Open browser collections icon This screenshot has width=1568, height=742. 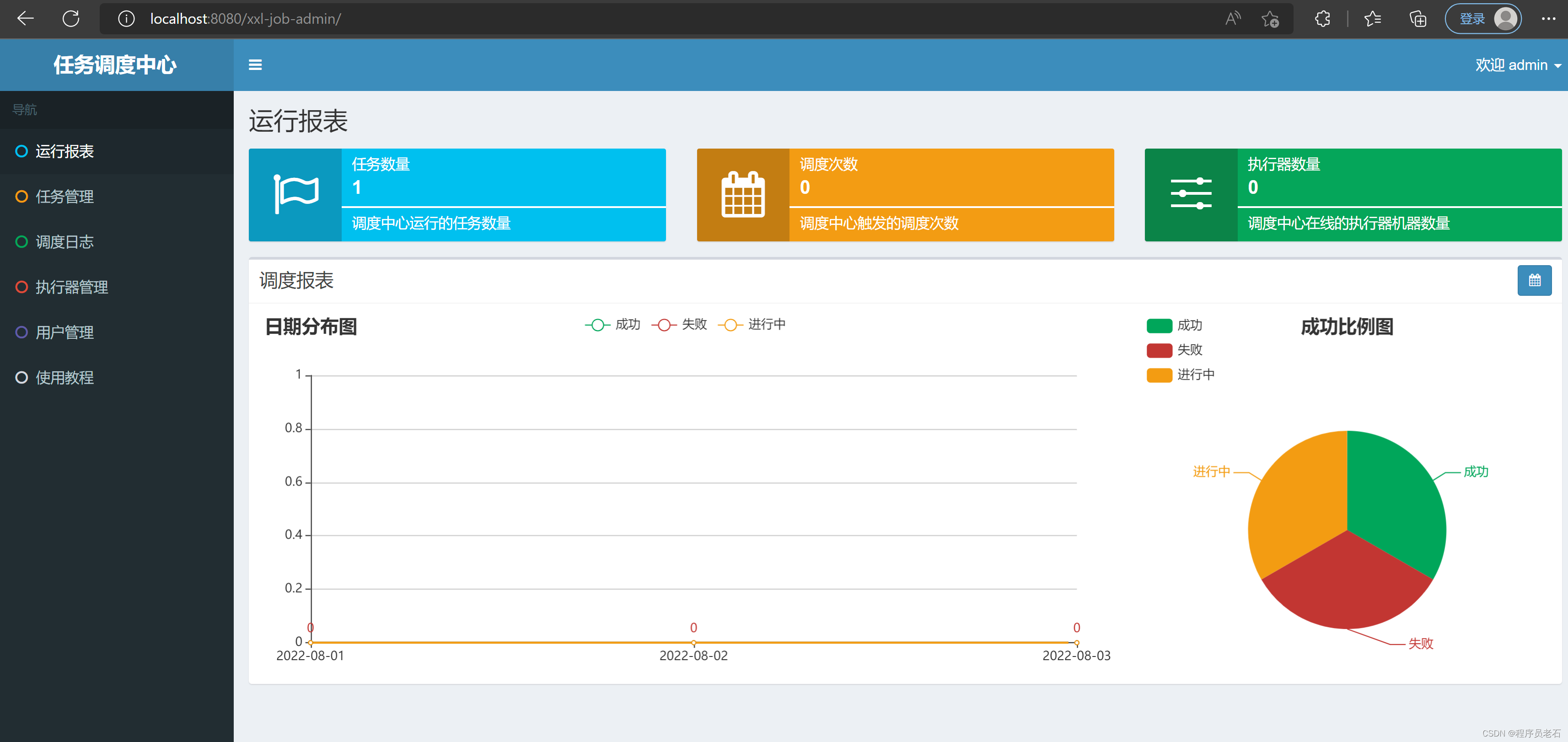coord(1418,19)
